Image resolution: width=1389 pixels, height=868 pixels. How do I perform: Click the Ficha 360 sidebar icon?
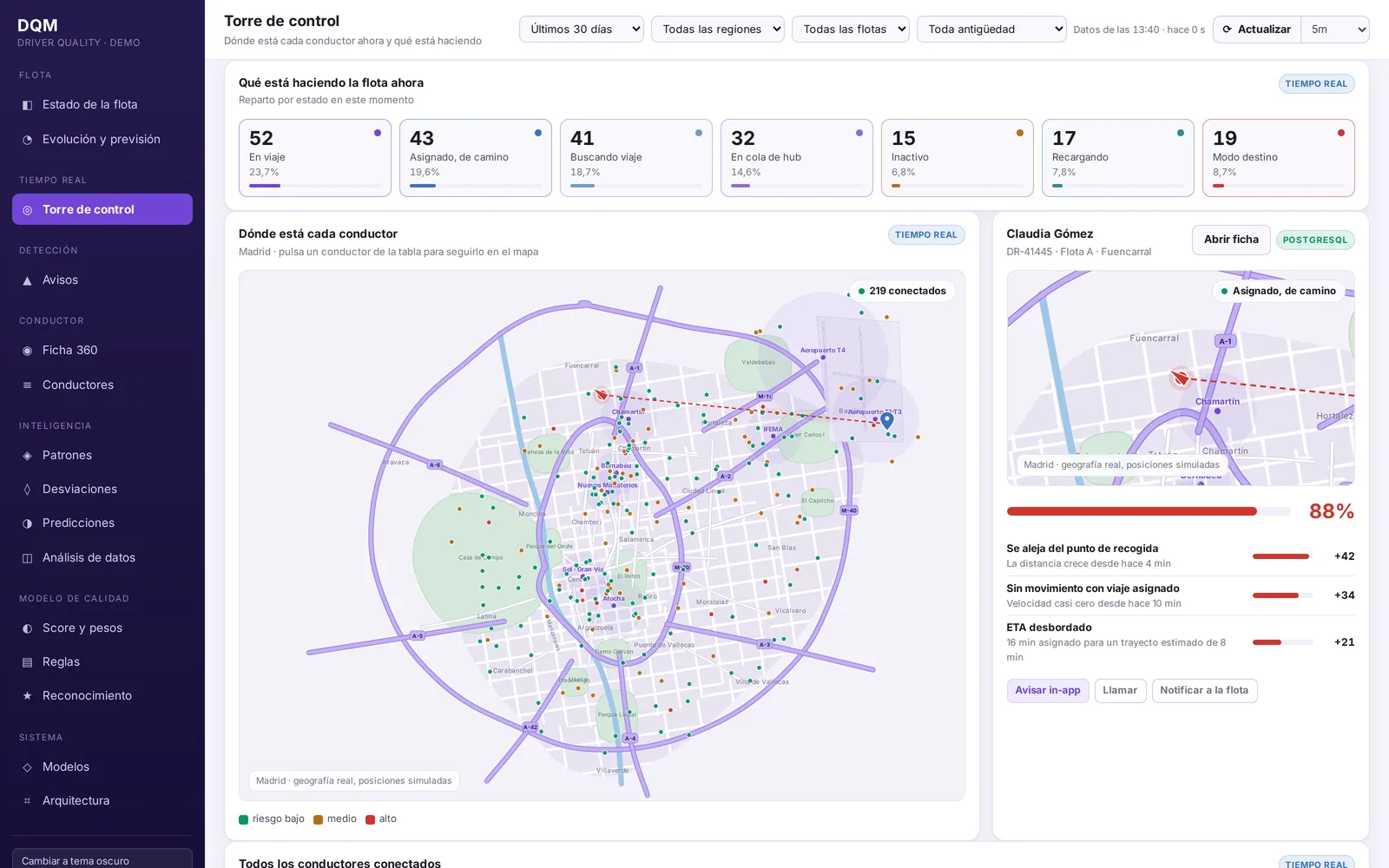(x=27, y=351)
